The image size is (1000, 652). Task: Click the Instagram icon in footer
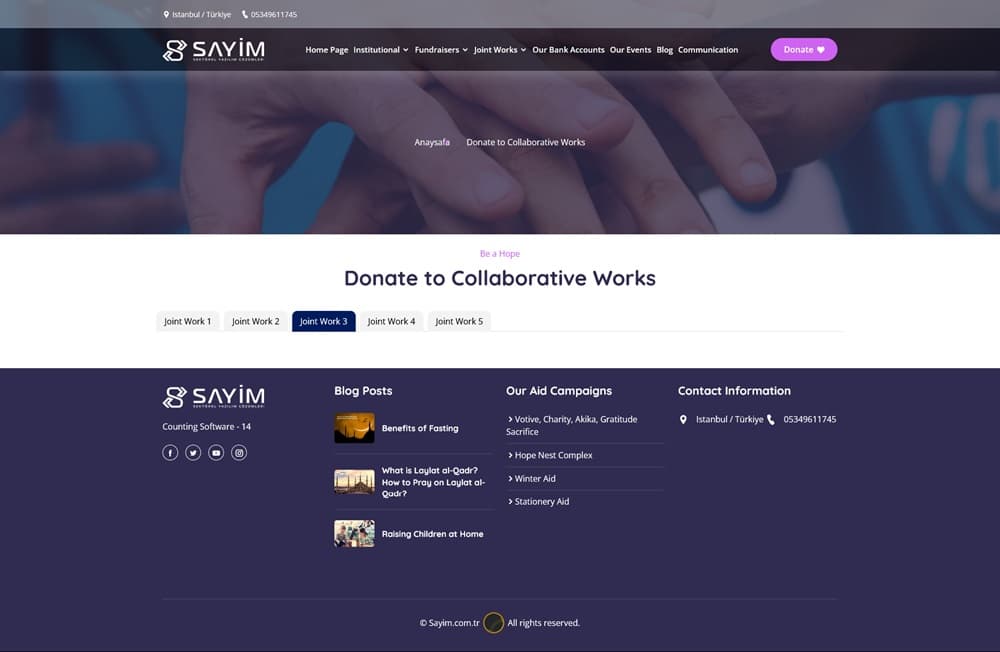click(x=239, y=453)
